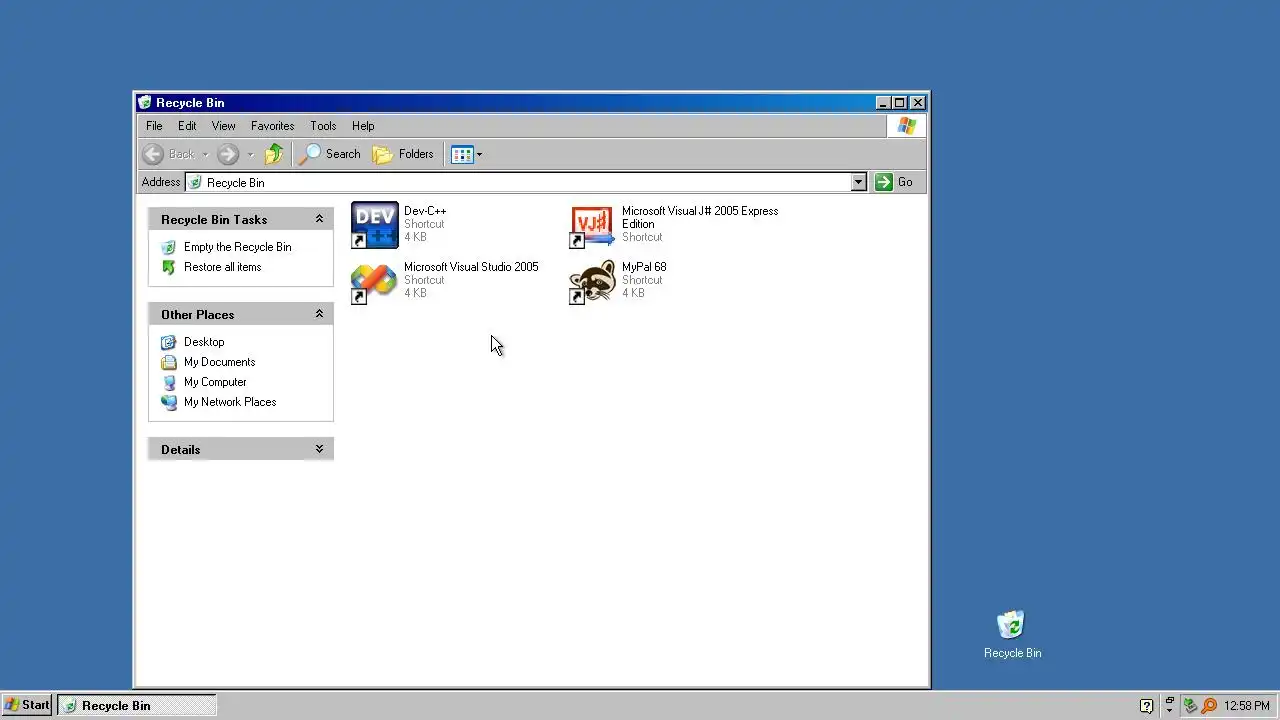Image resolution: width=1280 pixels, height=720 pixels.
Task: Click the Windows flag logo in the toolbar
Action: point(906,126)
